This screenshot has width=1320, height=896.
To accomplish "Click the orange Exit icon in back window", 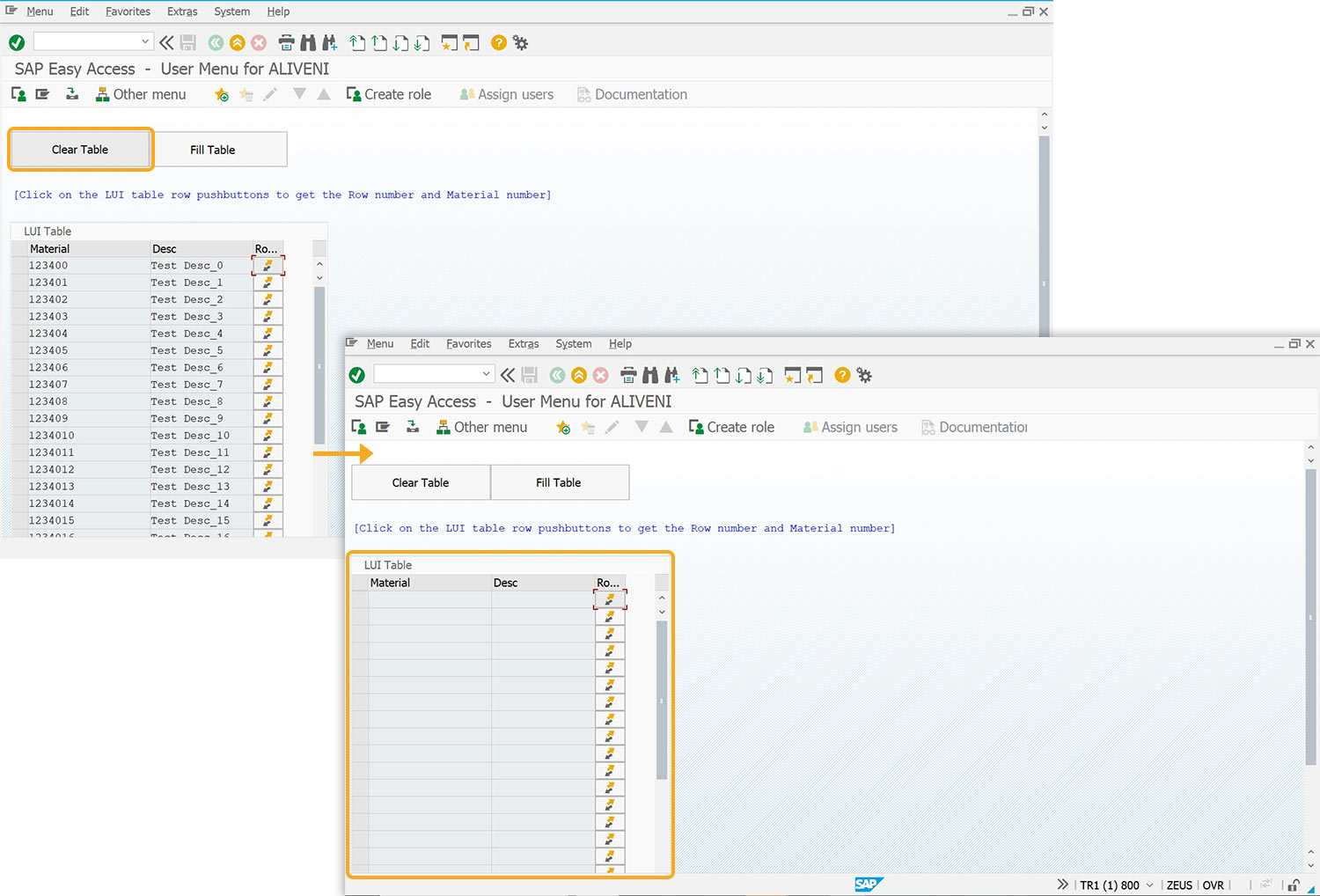I will [238, 42].
